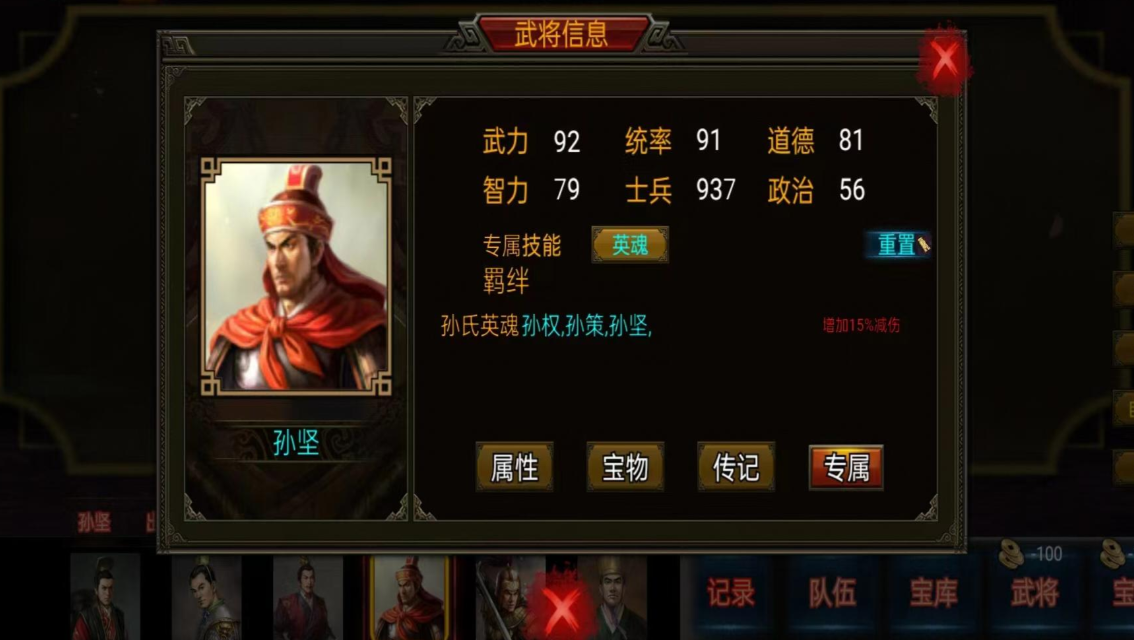Click the 重置 reset button
This screenshot has width=1134, height=640.
click(x=896, y=244)
